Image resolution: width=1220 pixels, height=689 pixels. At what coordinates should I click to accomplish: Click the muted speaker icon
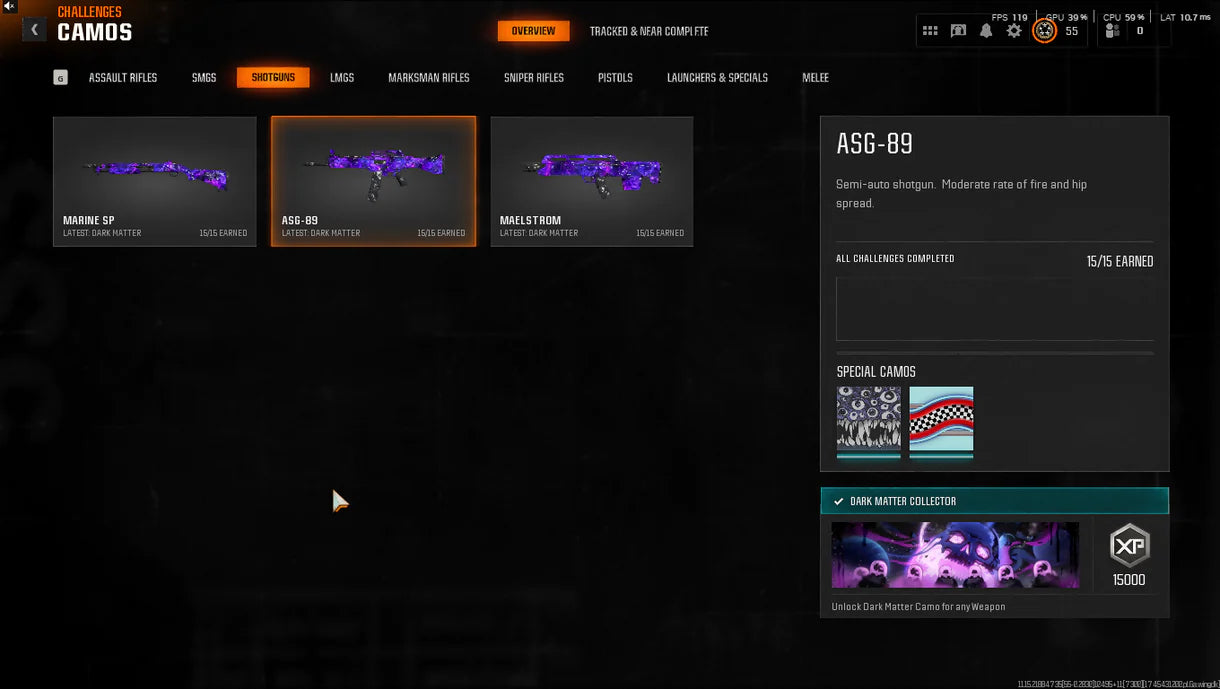[x=10, y=7]
